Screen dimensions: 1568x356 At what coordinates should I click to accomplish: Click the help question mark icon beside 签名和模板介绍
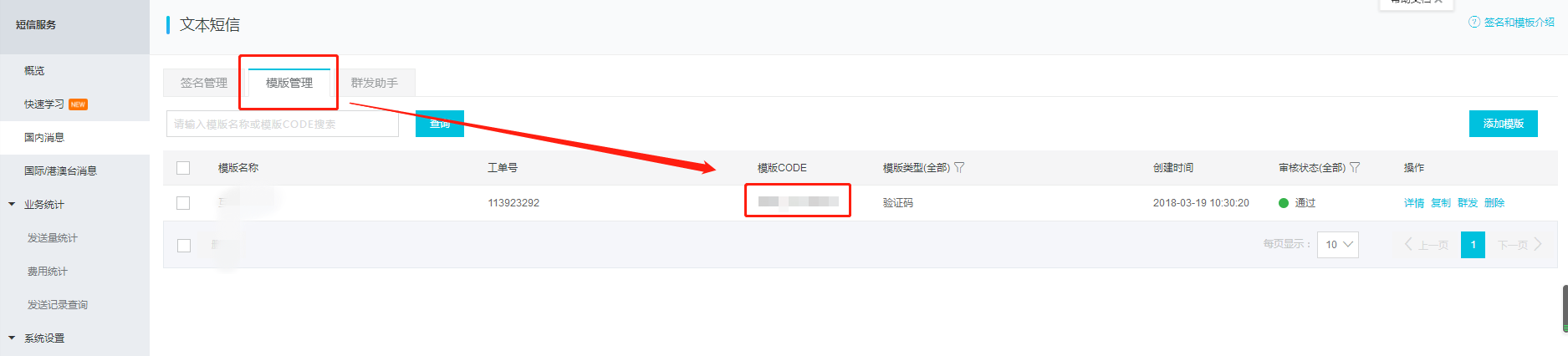(x=1474, y=22)
